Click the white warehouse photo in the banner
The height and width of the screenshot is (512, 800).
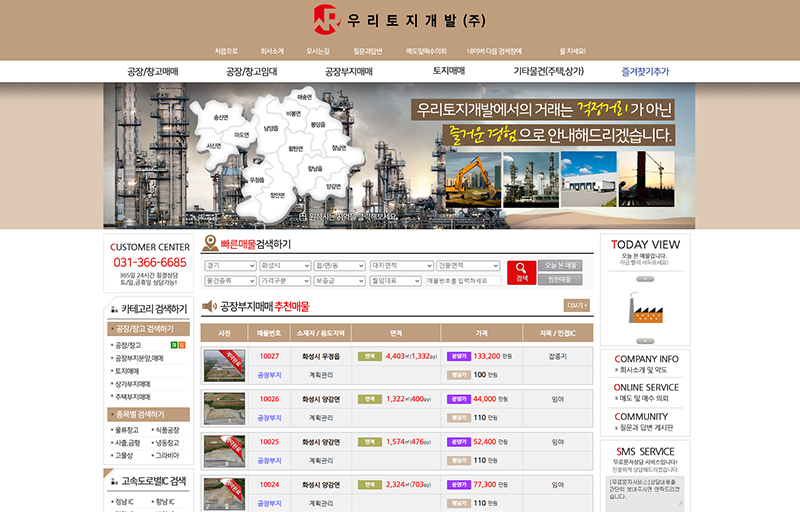588,180
